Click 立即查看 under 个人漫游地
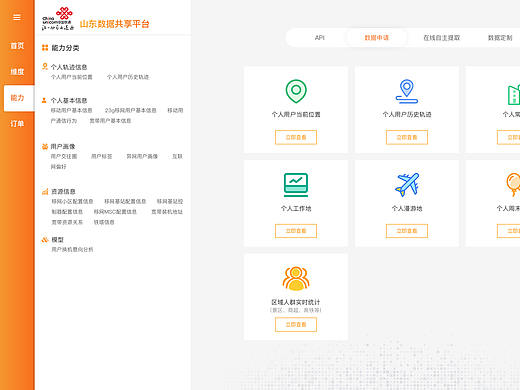The height and width of the screenshot is (390, 520). pyautogui.click(x=407, y=231)
